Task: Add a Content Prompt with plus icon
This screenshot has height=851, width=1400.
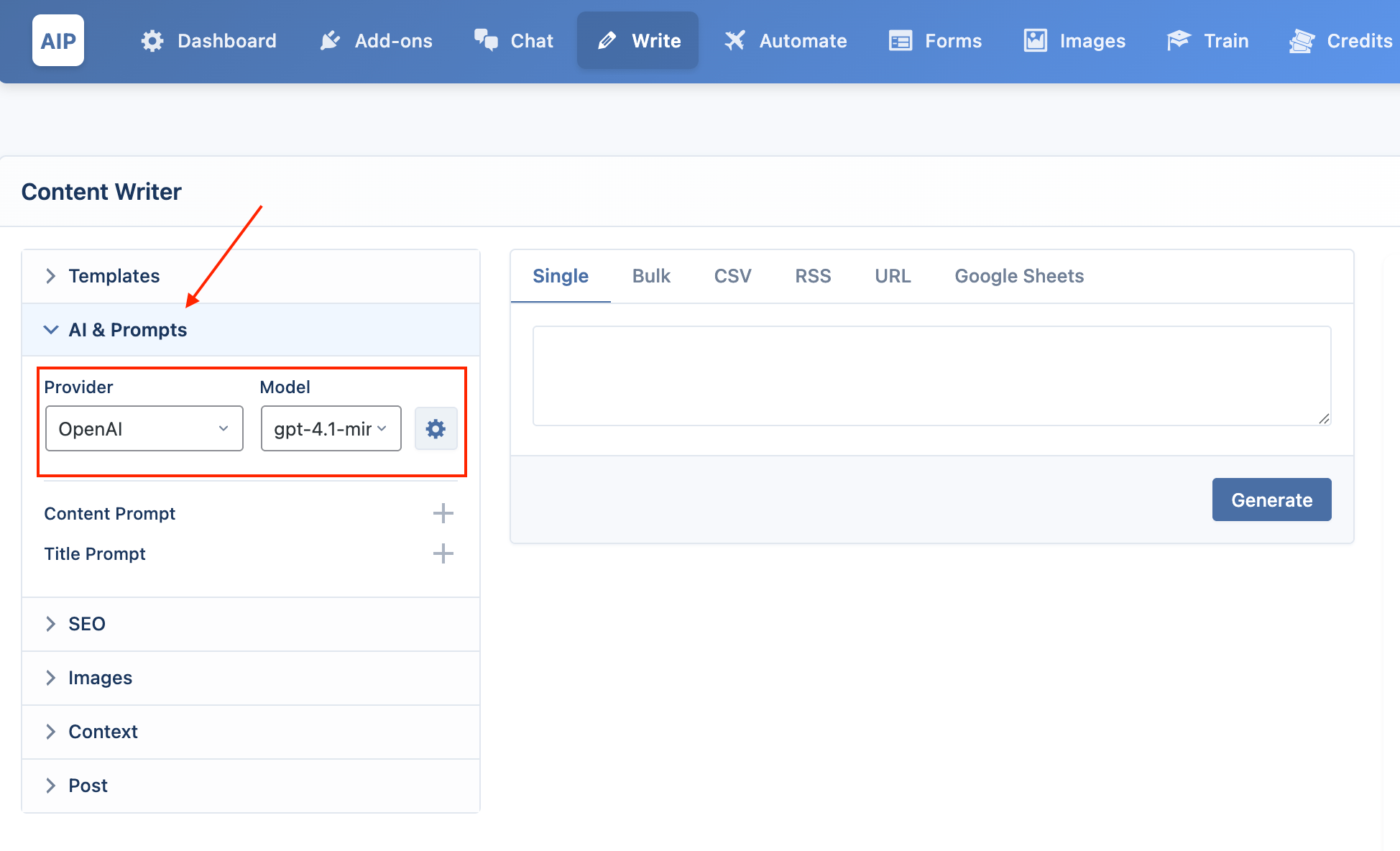Action: pyautogui.click(x=443, y=513)
